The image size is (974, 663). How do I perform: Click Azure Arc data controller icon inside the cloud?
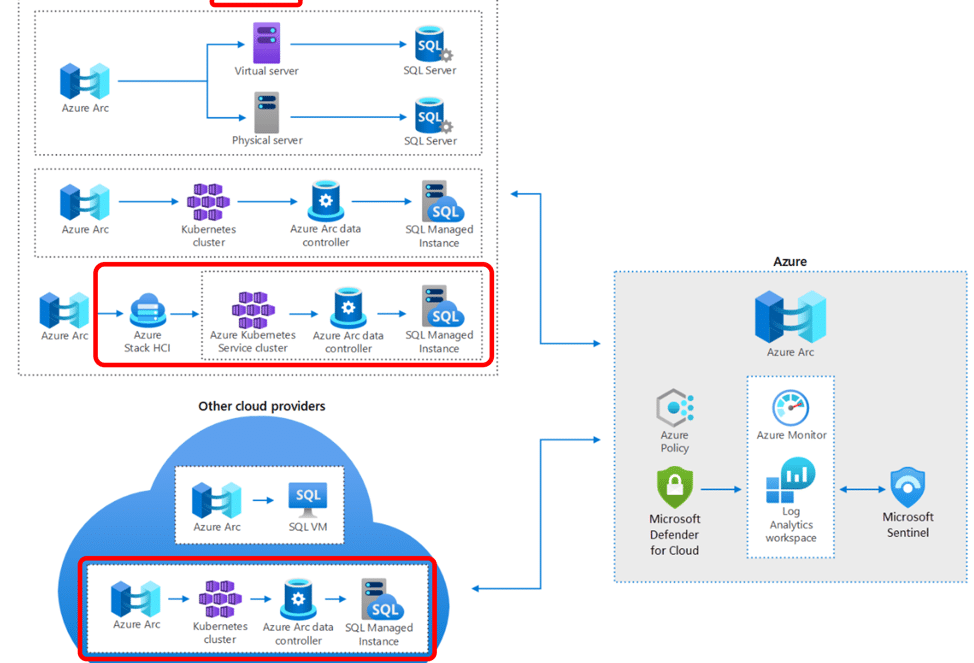pos(298,600)
